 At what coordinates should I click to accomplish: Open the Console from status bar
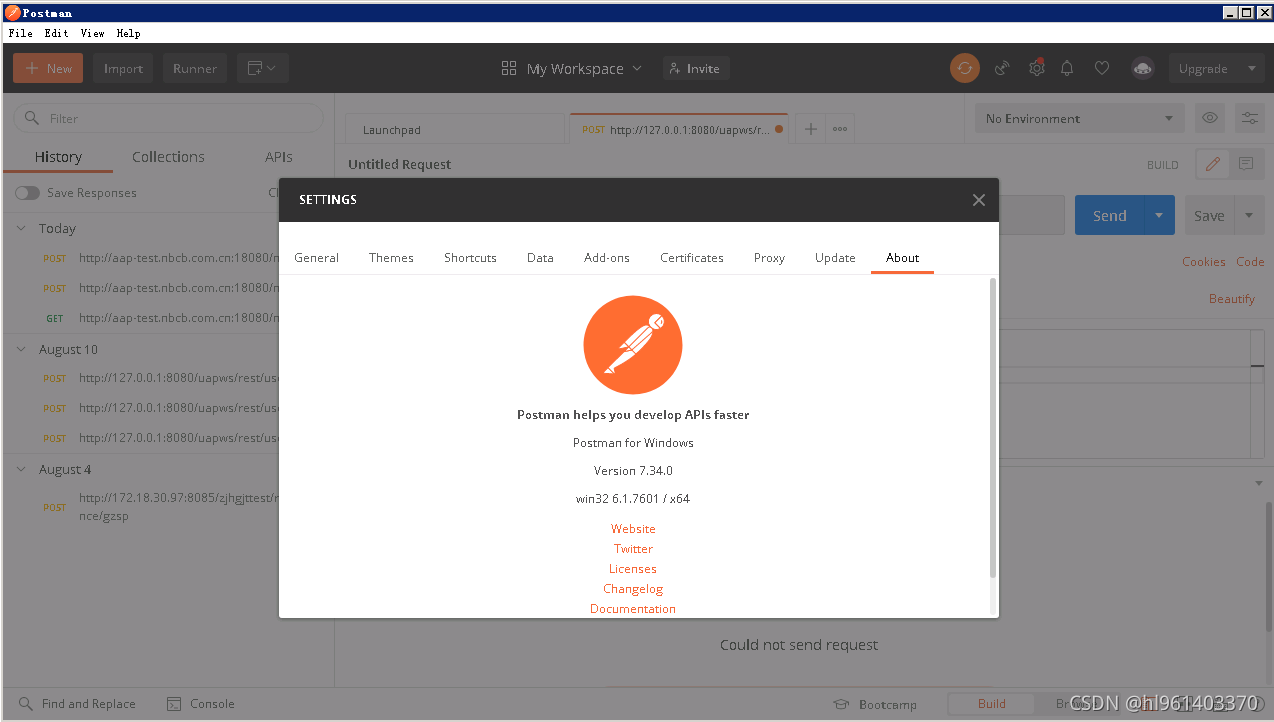(x=200, y=704)
